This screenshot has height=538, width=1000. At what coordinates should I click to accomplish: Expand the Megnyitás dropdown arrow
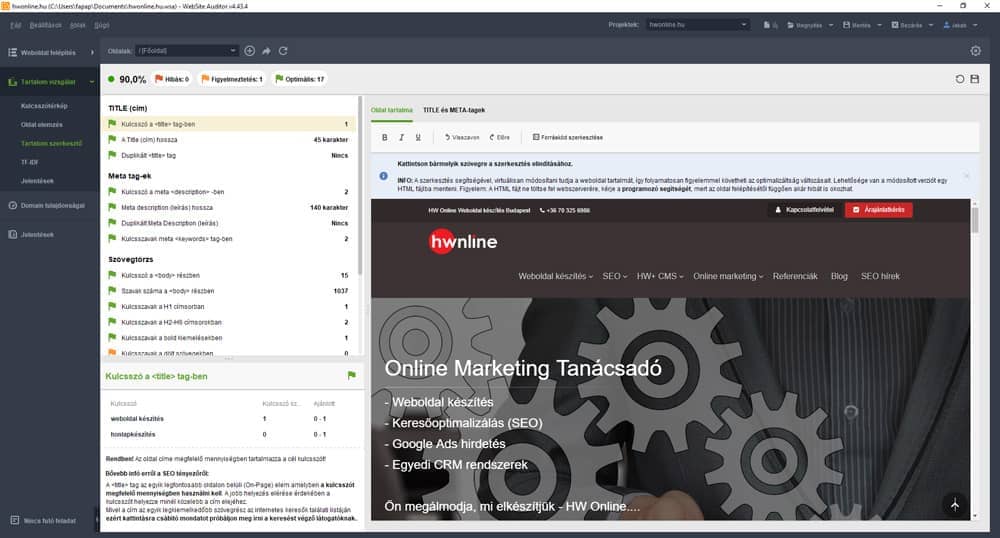tap(831, 25)
